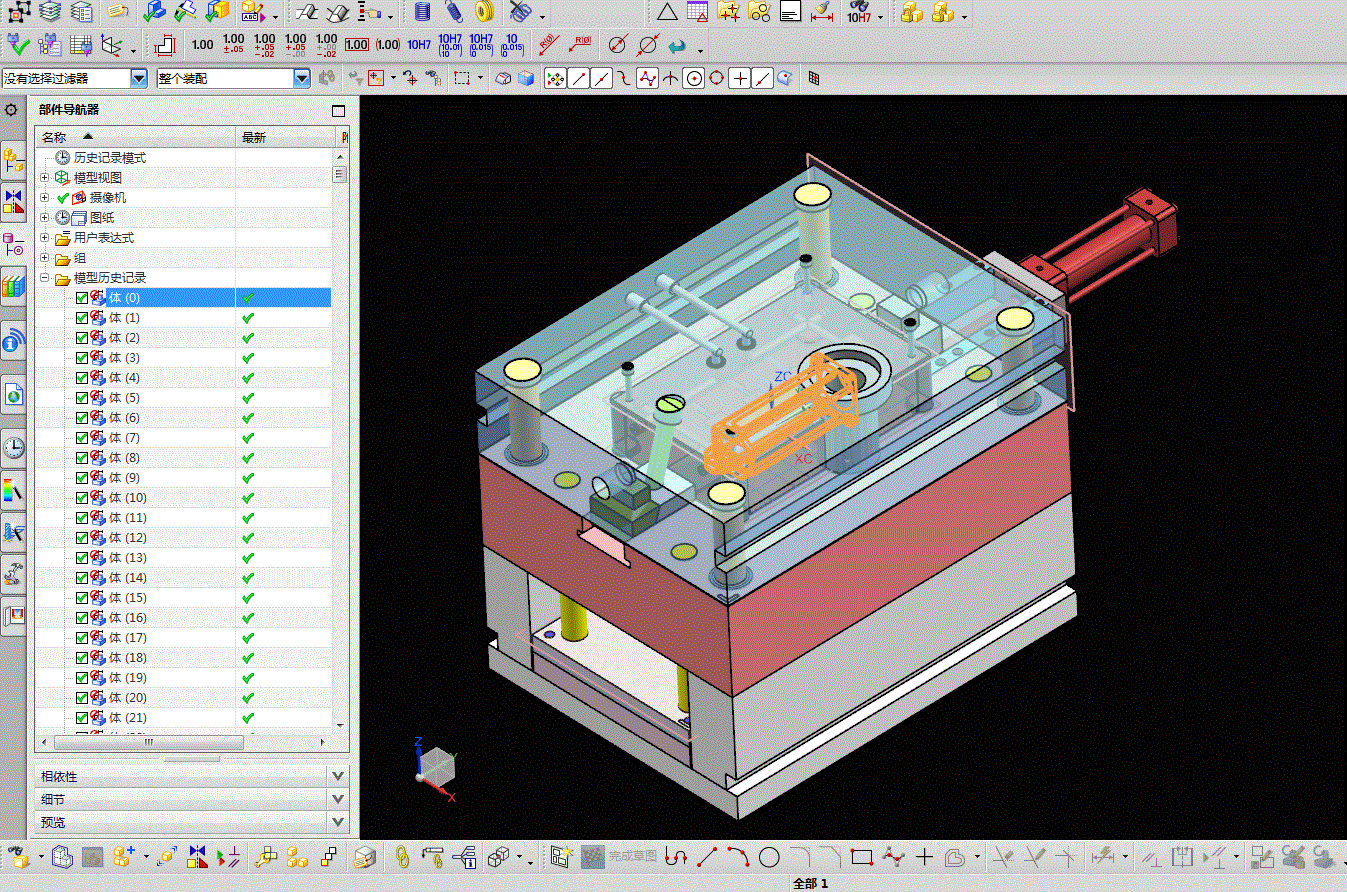
Task: Click the yellow disc spring icon
Action: [484, 12]
